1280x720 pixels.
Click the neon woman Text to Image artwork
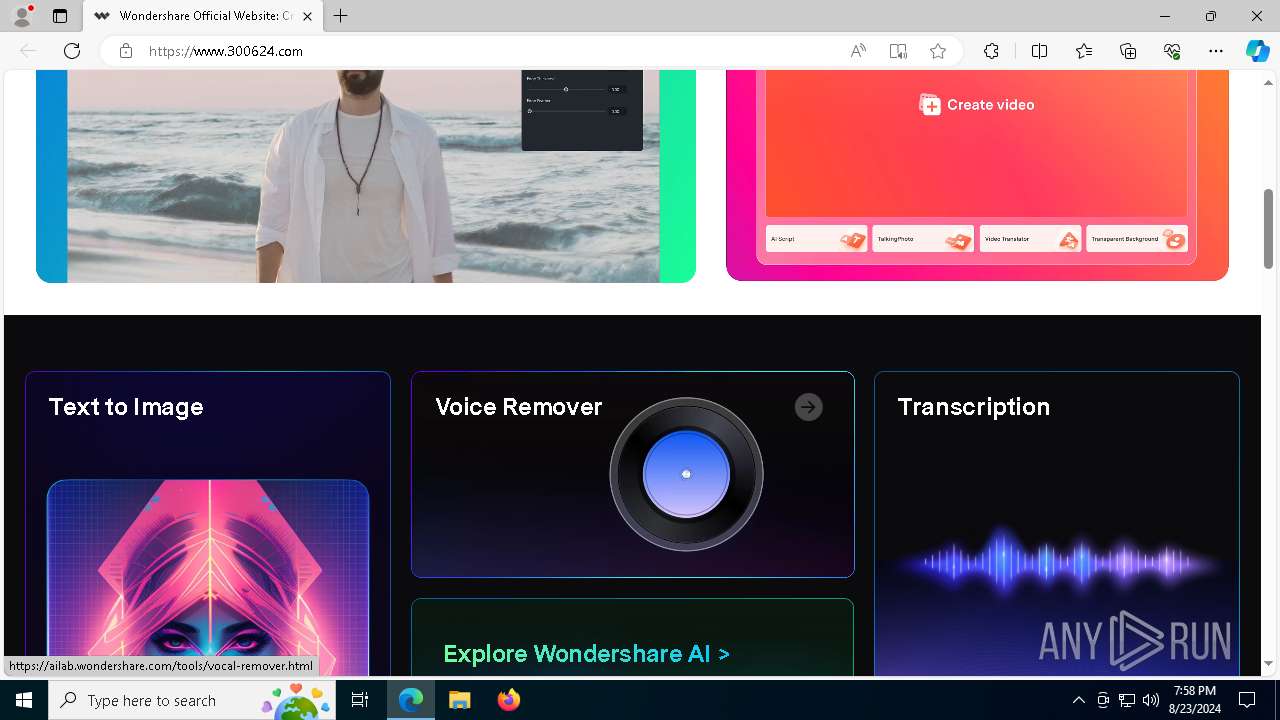coord(208,578)
